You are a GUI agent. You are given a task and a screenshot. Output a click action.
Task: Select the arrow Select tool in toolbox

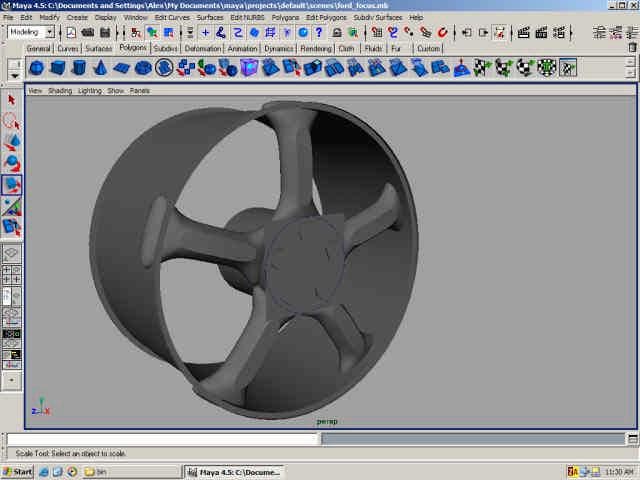click(12, 100)
